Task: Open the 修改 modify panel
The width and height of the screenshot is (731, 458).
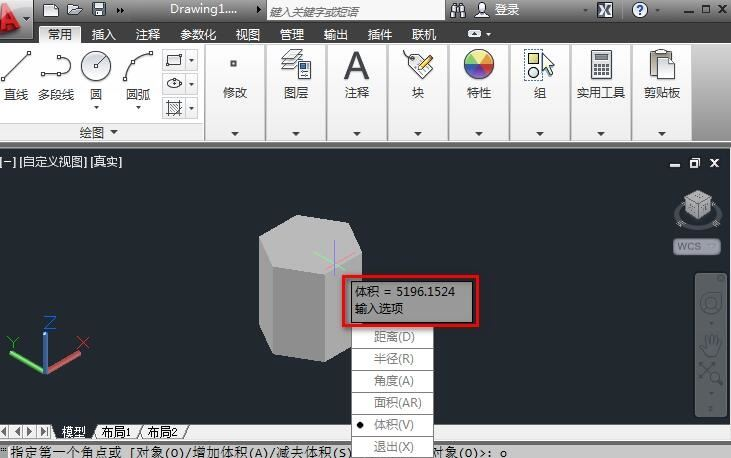Action: point(234,92)
